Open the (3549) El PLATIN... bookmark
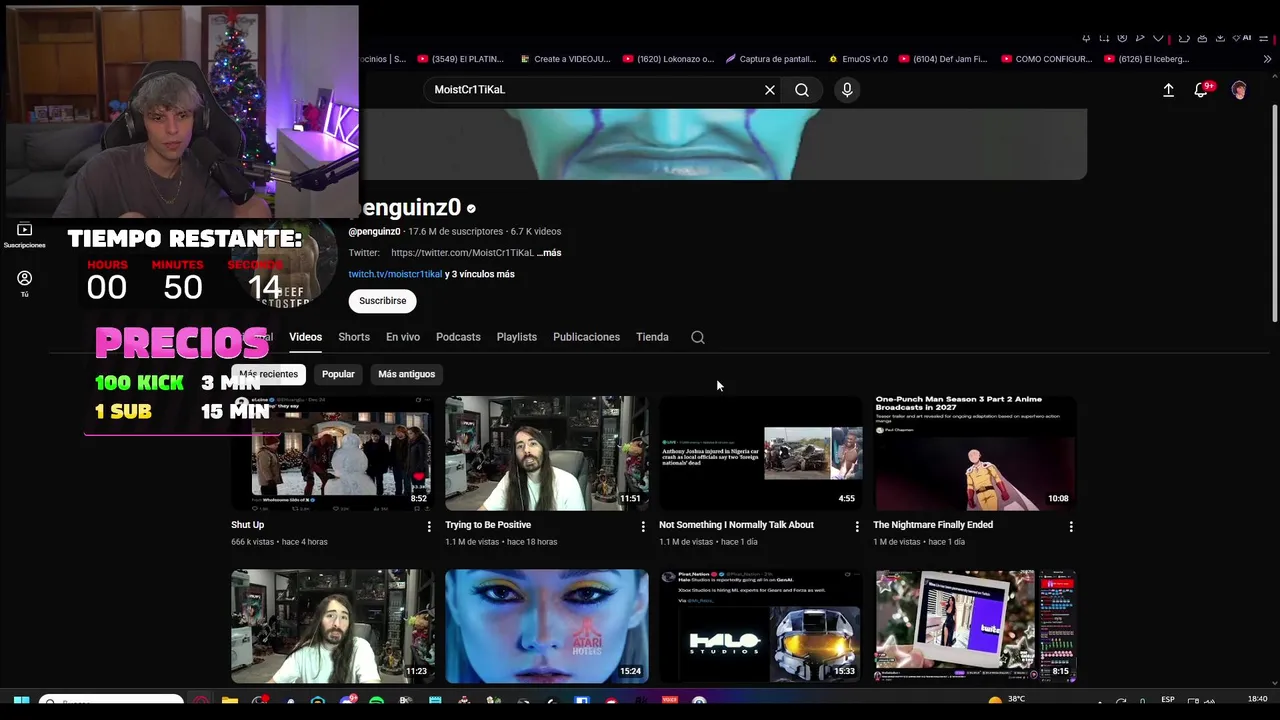Image resolution: width=1280 pixels, height=720 pixels. 460,59
